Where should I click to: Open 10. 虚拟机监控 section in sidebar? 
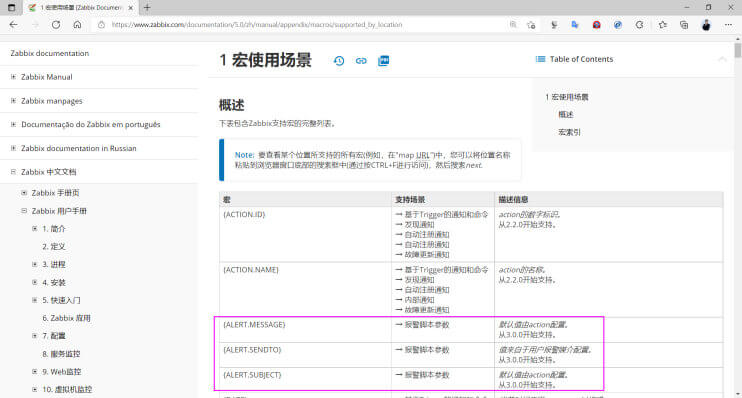click(x=67, y=389)
